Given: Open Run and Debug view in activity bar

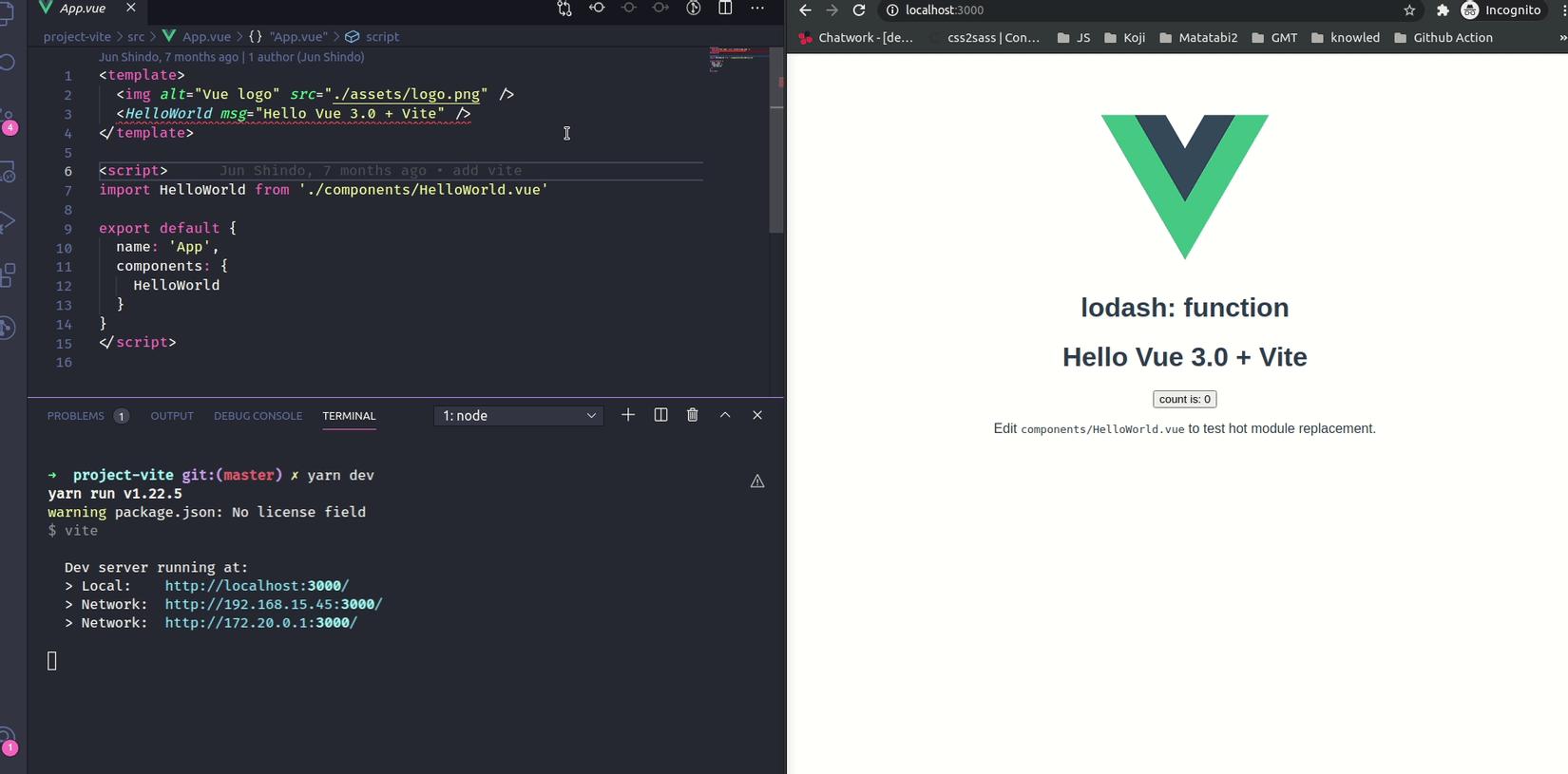Looking at the screenshot, I should click(9, 222).
